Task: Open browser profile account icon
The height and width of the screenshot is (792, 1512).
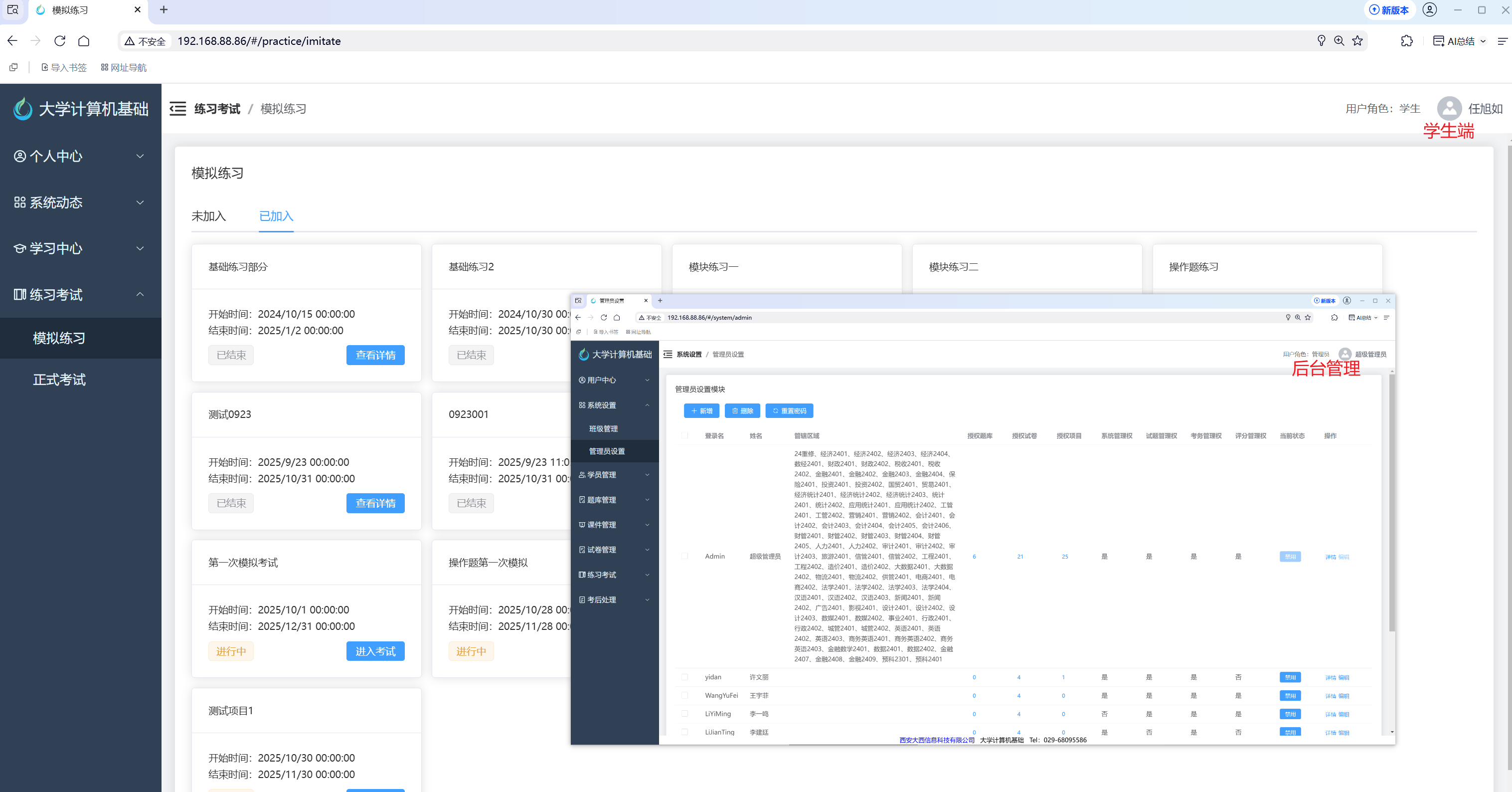Action: coord(1430,10)
